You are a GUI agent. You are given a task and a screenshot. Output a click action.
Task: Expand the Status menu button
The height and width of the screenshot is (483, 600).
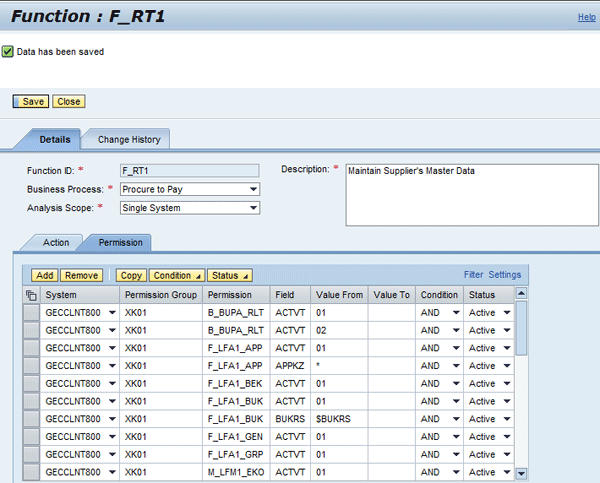(229, 275)
